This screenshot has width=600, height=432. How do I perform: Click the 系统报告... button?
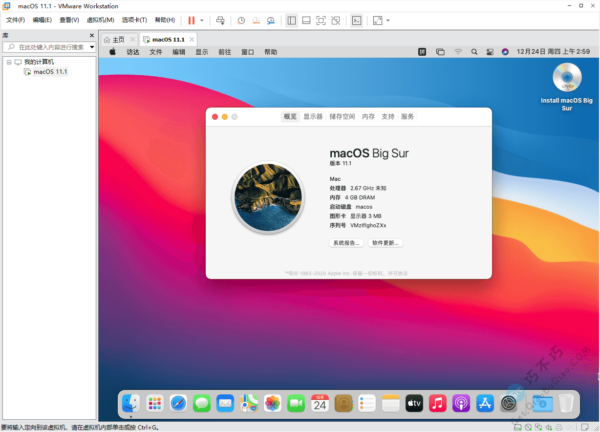[x=346, y=243]
